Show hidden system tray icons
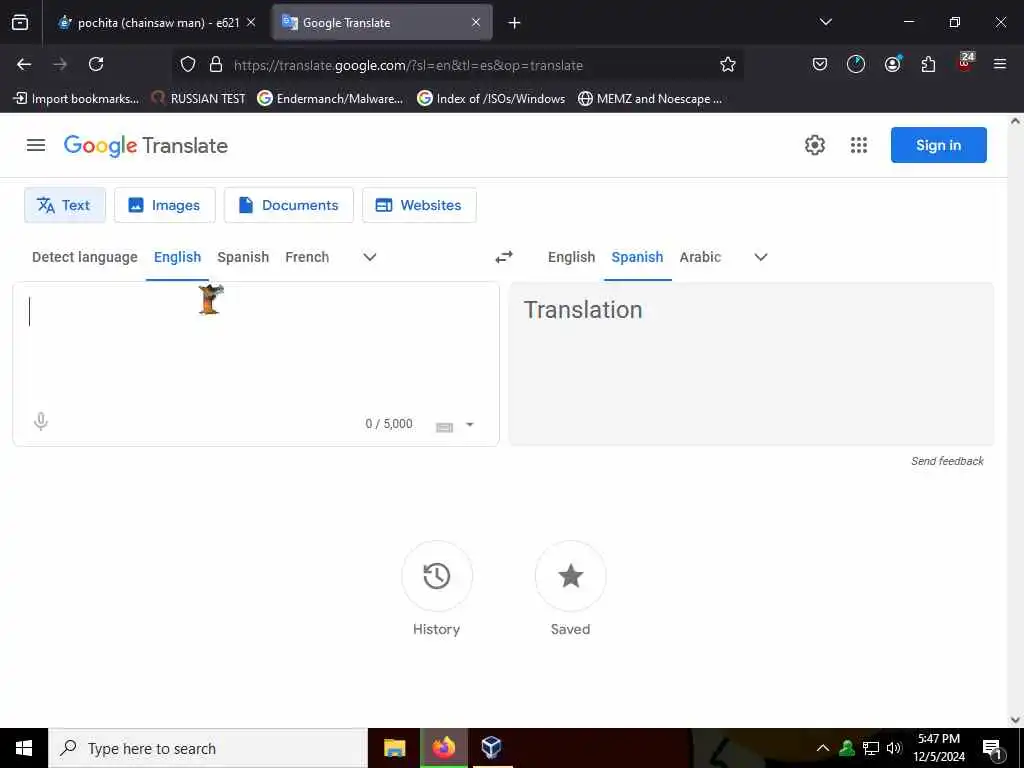This screenshot has height=768, width=1024. (823, 748)
